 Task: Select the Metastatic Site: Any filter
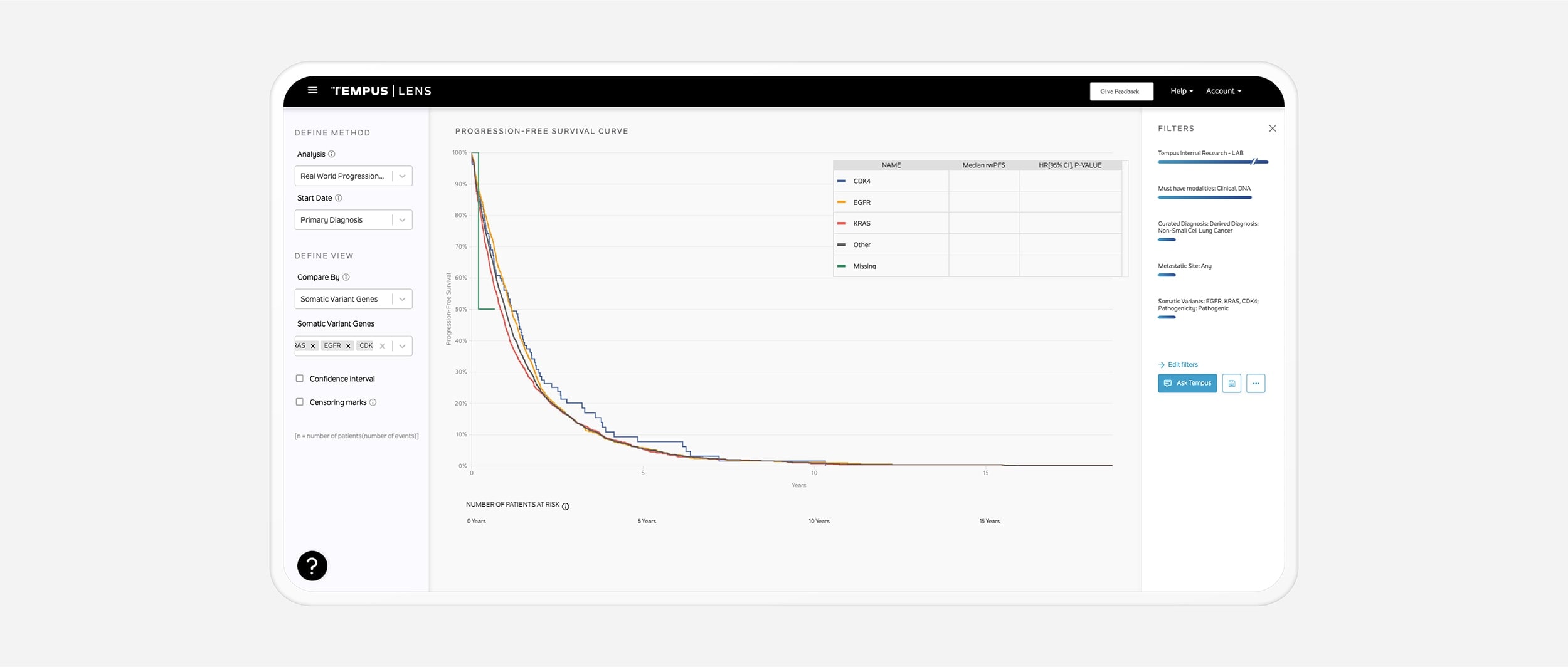click(x=1185, y=270)
